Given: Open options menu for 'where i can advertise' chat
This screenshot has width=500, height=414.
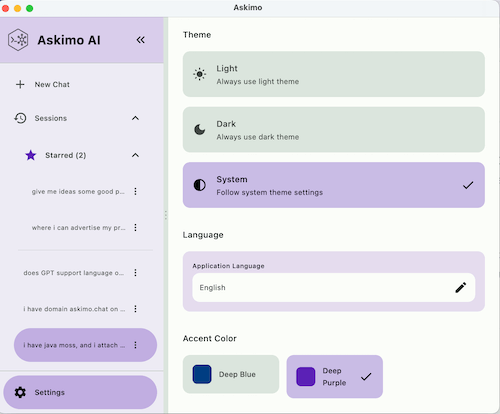Looking at the screenshot, I should coord(135,227).
